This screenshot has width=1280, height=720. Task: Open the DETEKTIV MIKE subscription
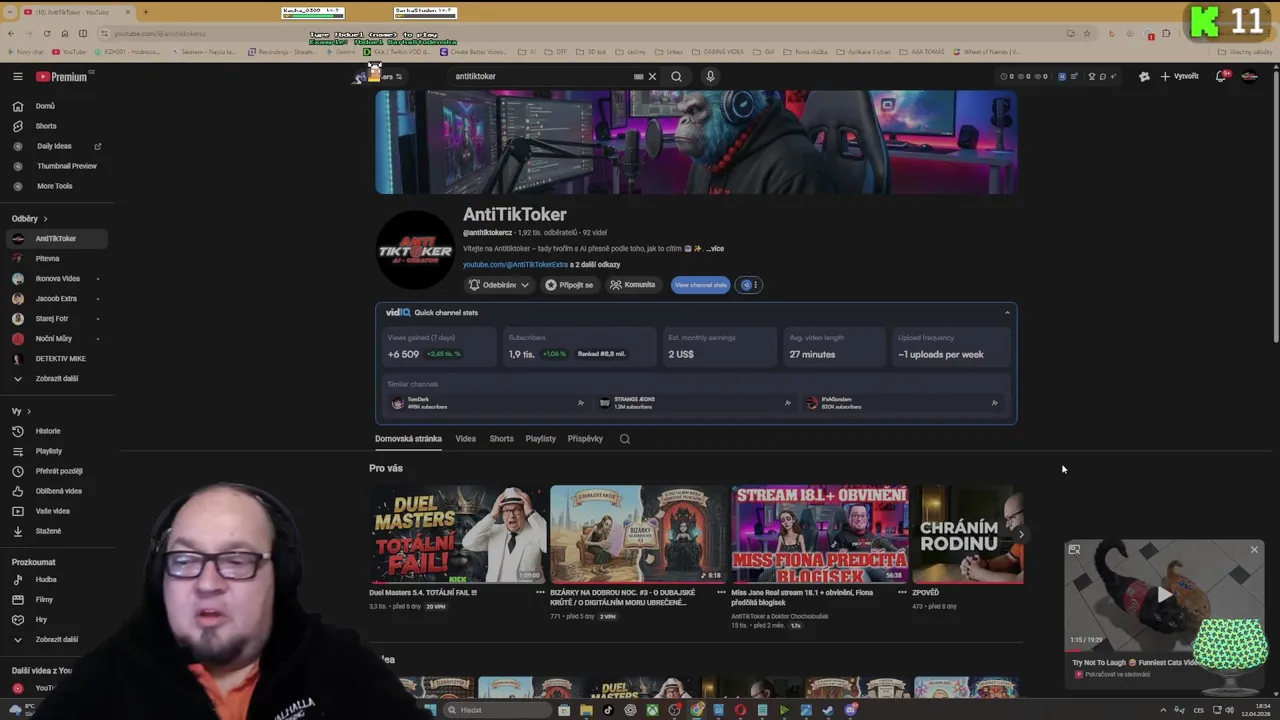pyautogui.click(x=55, y=359)
